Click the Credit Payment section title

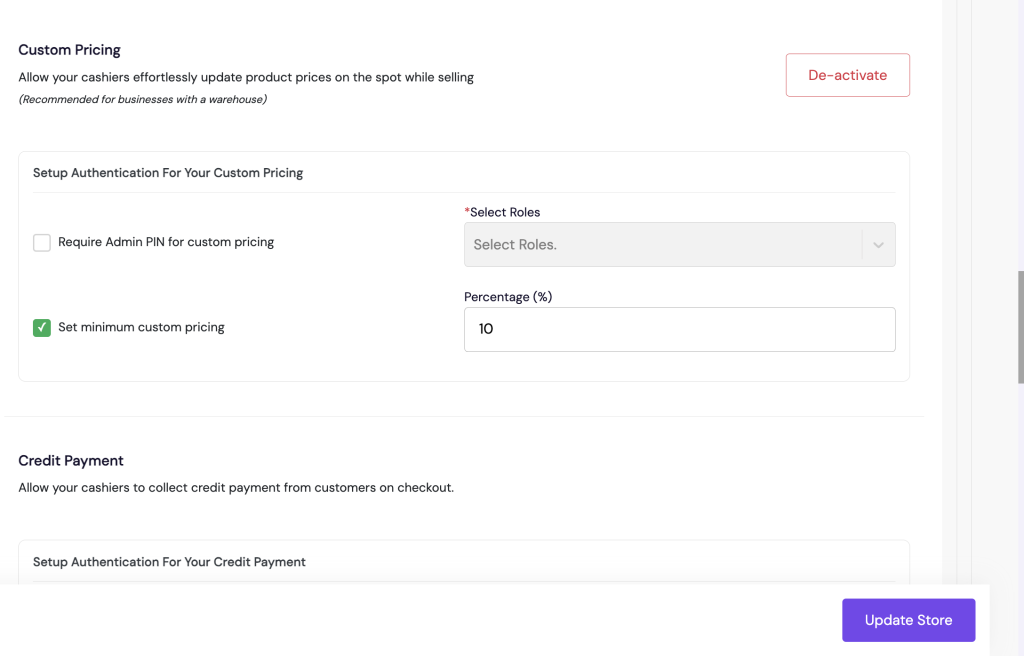[71, 460]
